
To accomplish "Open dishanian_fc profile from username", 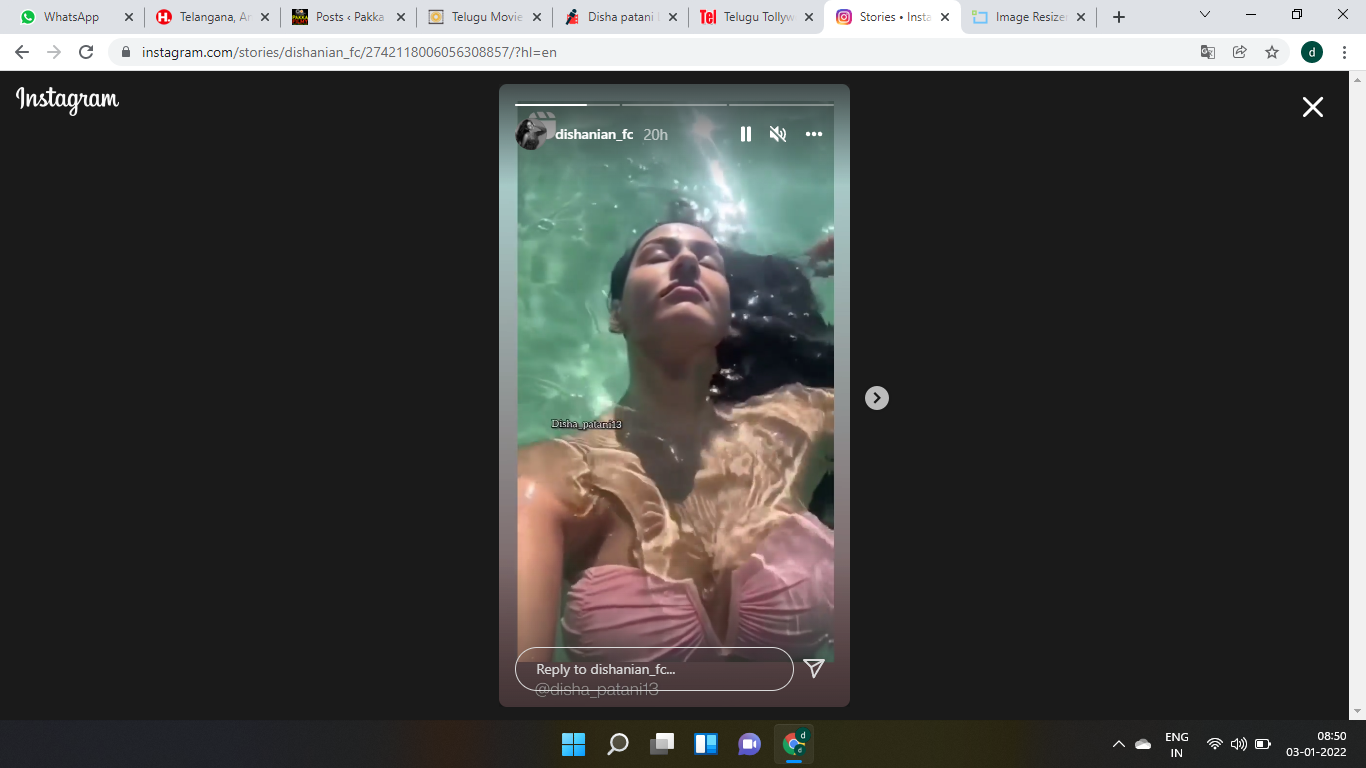I will pyautogui.click(x=594, y=134).
